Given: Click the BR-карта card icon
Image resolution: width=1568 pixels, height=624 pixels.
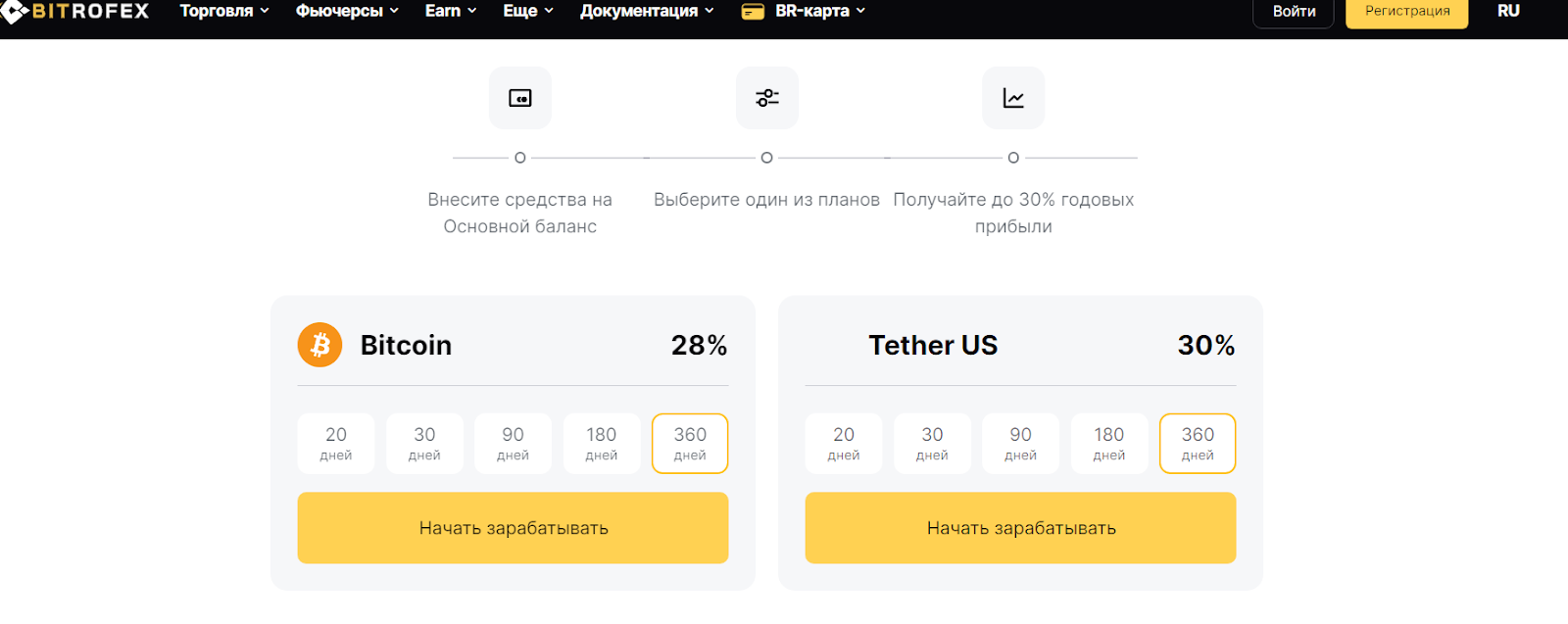Looking at the screenshot, I should click(x=753, y=12).
